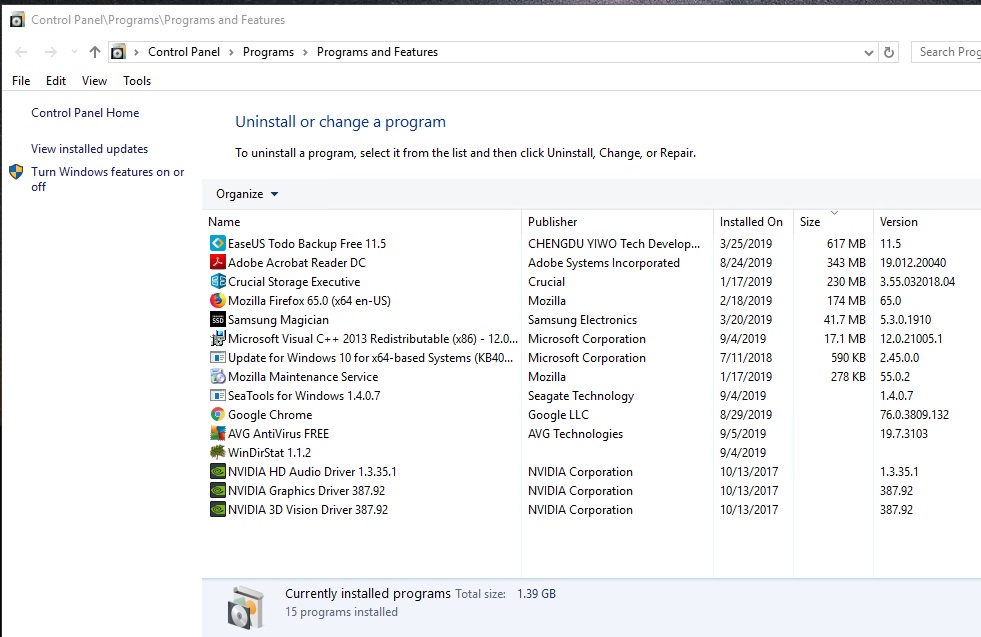Click publisher cell Seagate Technology
The height and width of the screenshot is (637, 981).
point(581,395)
